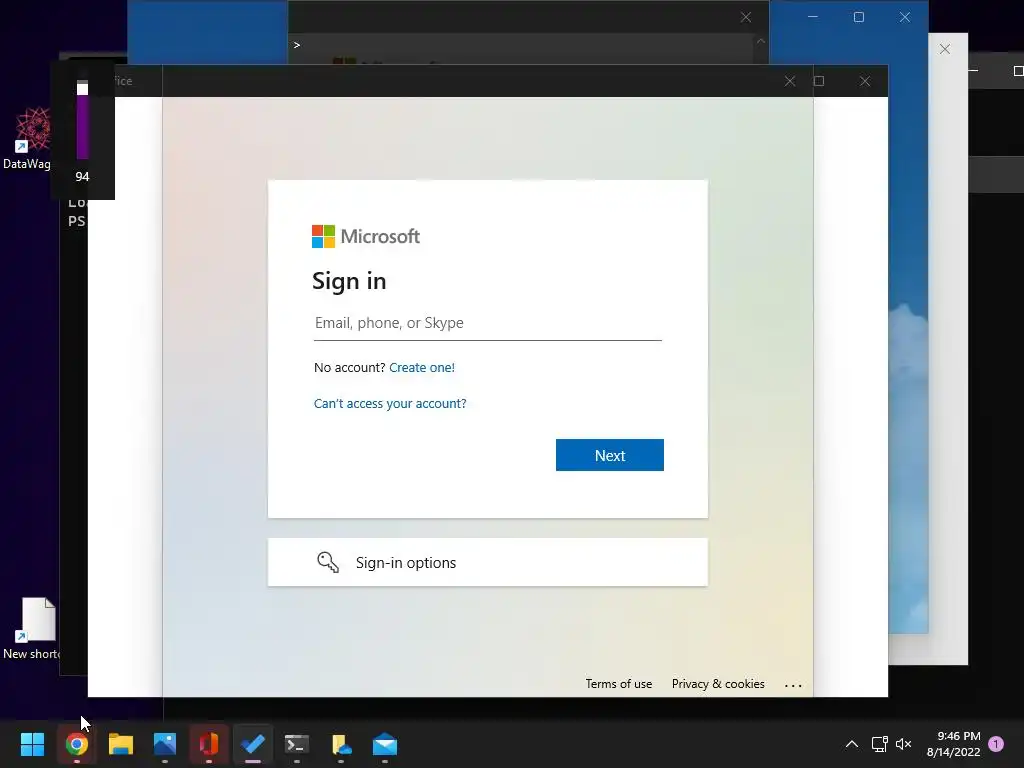Image resolution: width=1024 pixels, height=768 pixels.
Task: Click the scroll-up arrow in the top dark panel
Action: tap(761, 41)
